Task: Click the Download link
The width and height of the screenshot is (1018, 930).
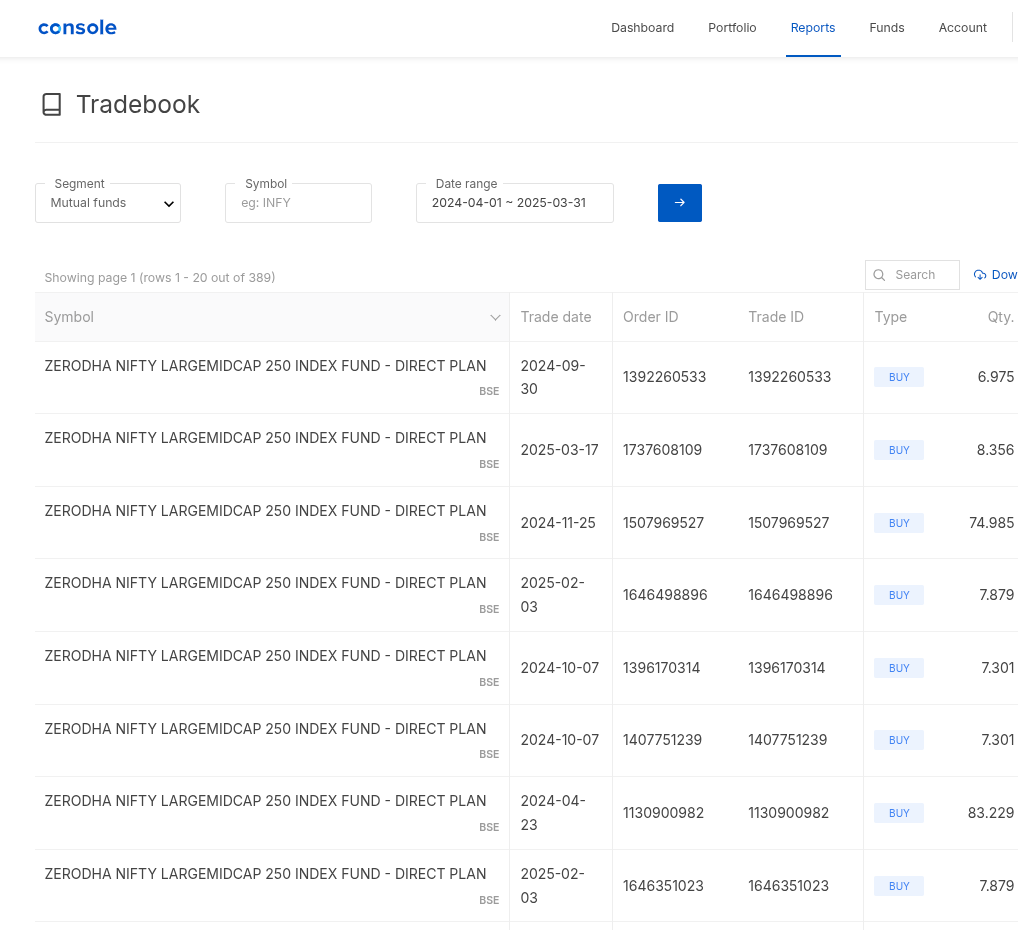Action: tap(995, 275)
